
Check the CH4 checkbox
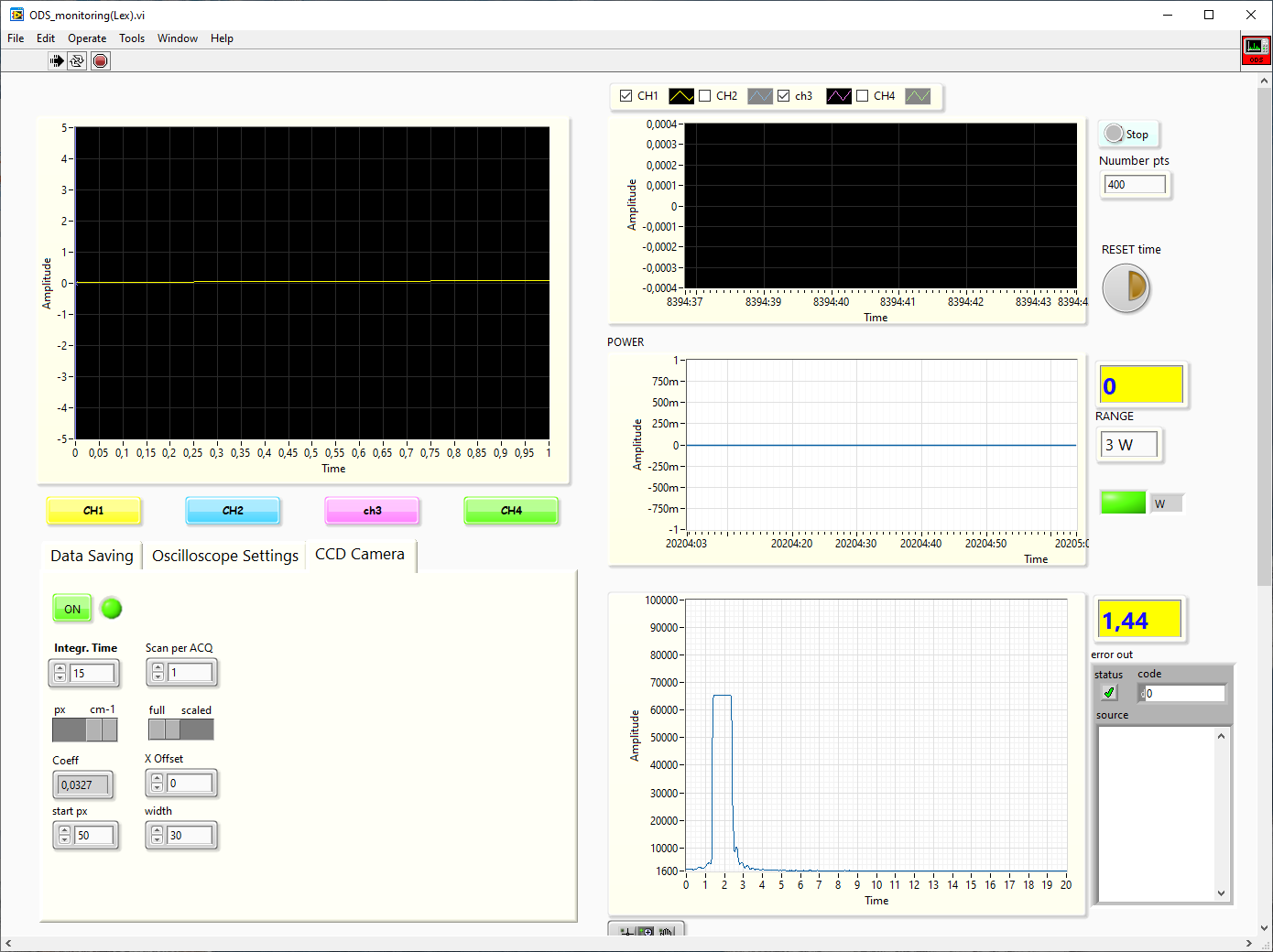pyautogui.click(x=863, y=96)
